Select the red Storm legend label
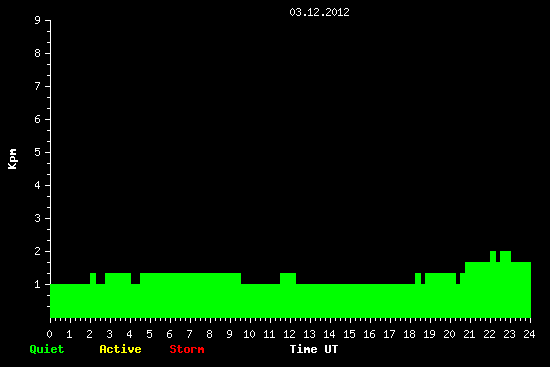The width and height of the screenshot is (550, 367). pos(187,349)
